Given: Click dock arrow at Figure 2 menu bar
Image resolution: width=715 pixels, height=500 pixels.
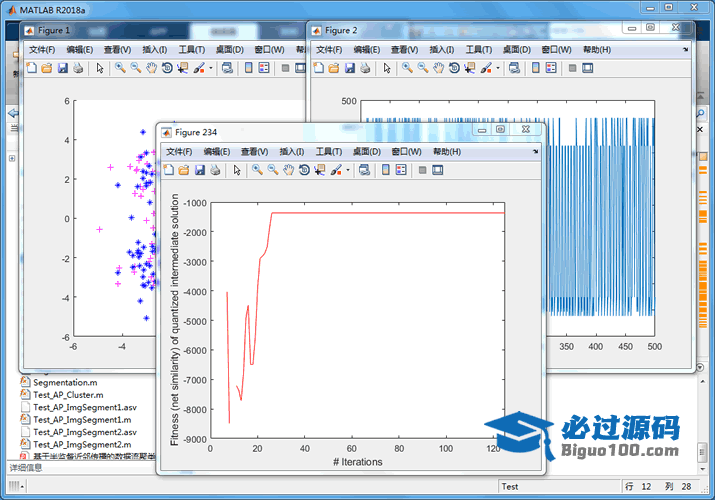Looking at the screenshot, I should click(685, 49).
